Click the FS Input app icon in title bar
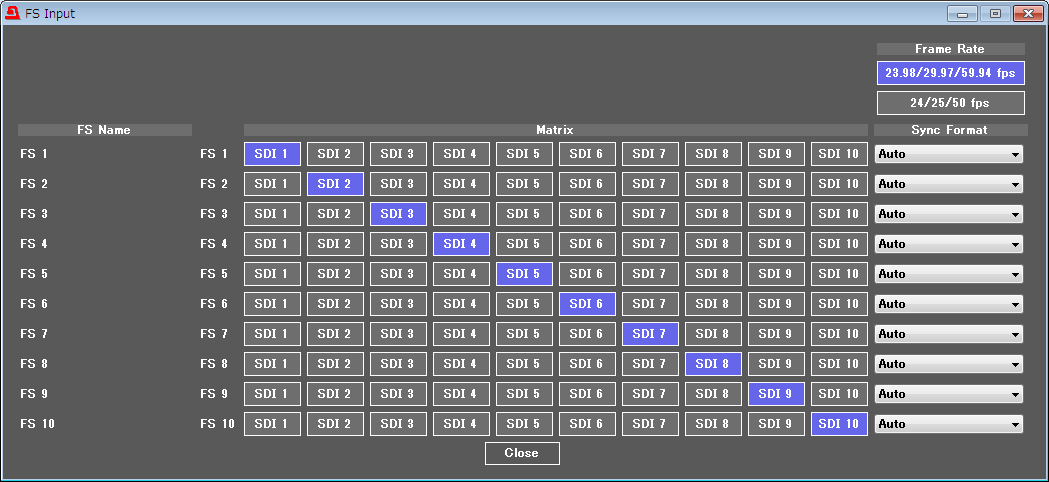 coord(12,14)
